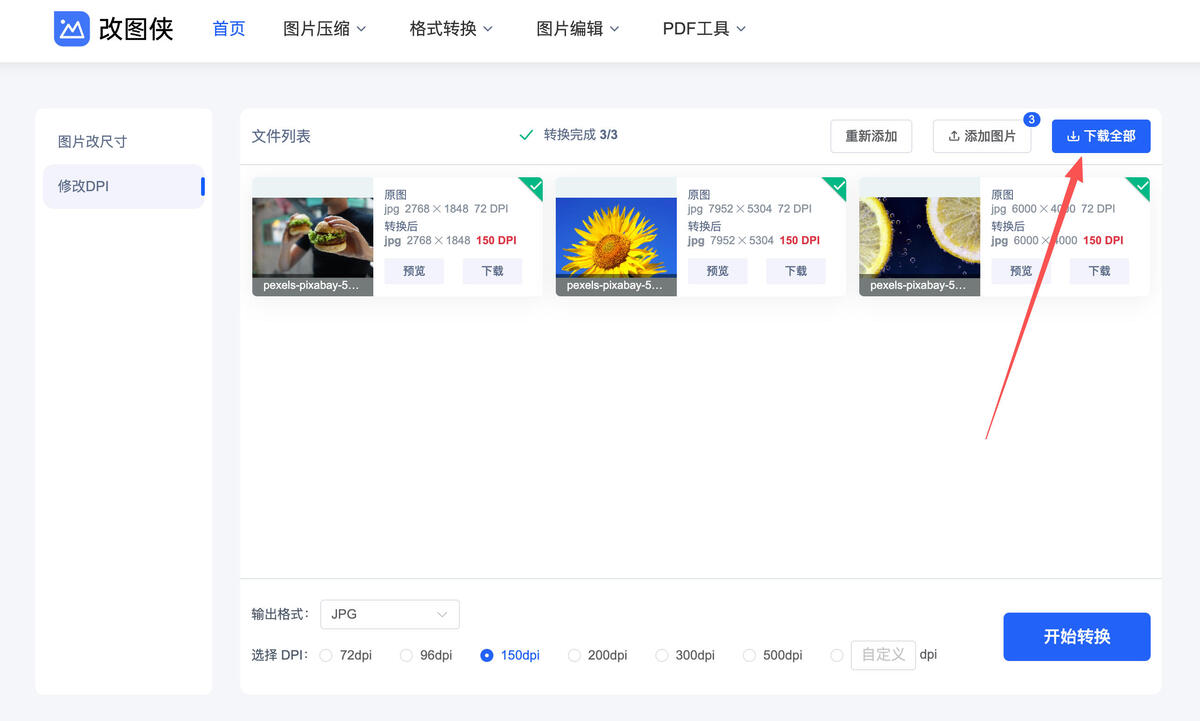Open the 输出格式 JPG combo box
The image size is (1200, 721).
pos(389,614)
